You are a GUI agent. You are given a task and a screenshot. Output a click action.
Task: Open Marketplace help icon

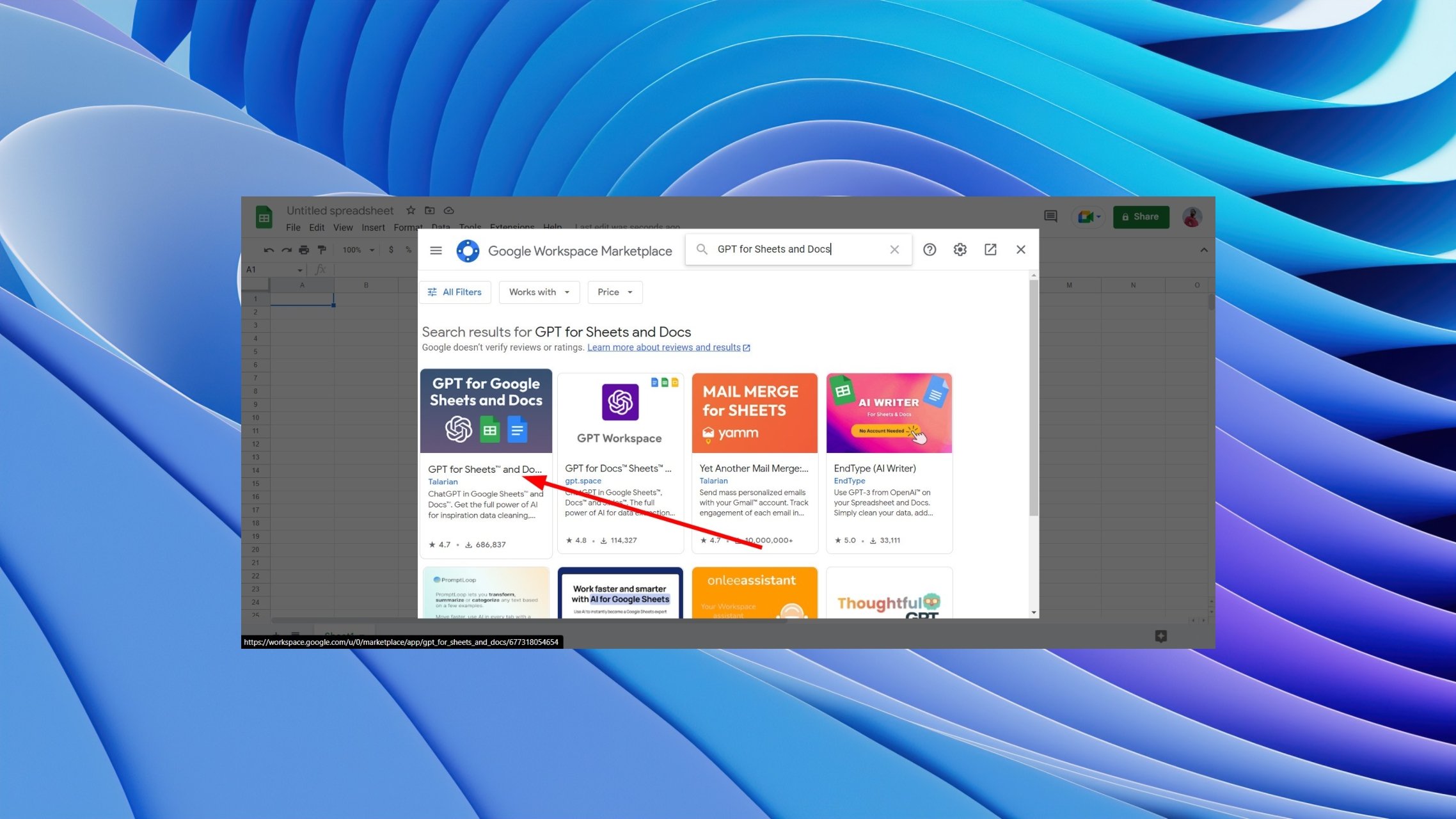930,250
